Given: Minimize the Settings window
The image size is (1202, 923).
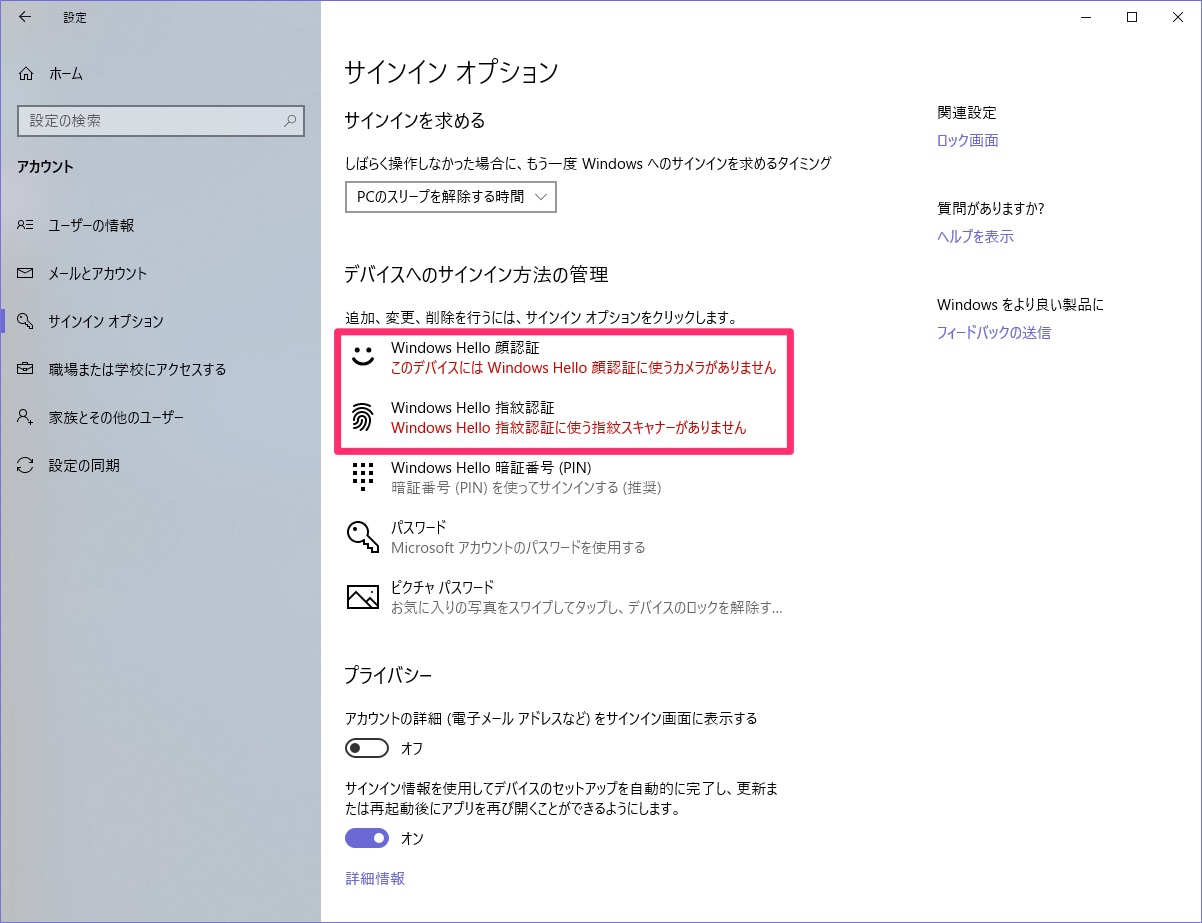Looking at the screenshot, I should pos(1086,17).
